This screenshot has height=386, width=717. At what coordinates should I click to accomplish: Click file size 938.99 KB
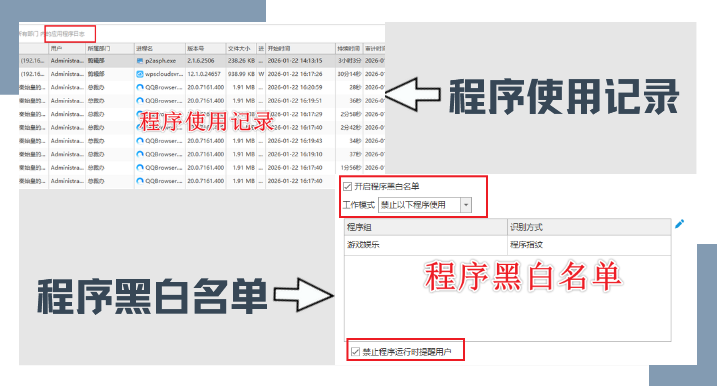coord(241,74)
